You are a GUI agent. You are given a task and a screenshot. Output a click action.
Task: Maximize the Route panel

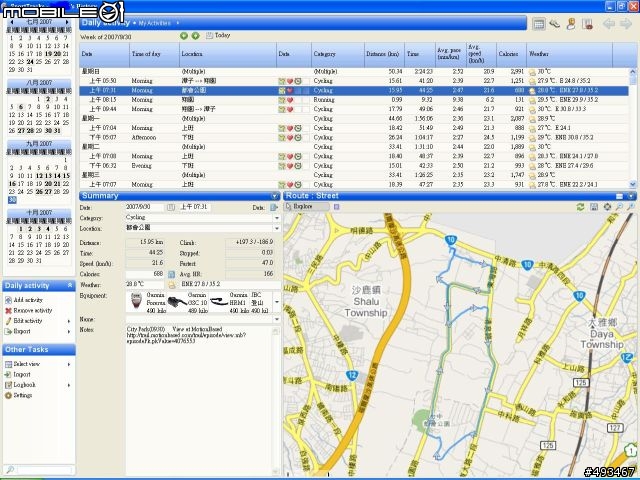tap(620, 196)
